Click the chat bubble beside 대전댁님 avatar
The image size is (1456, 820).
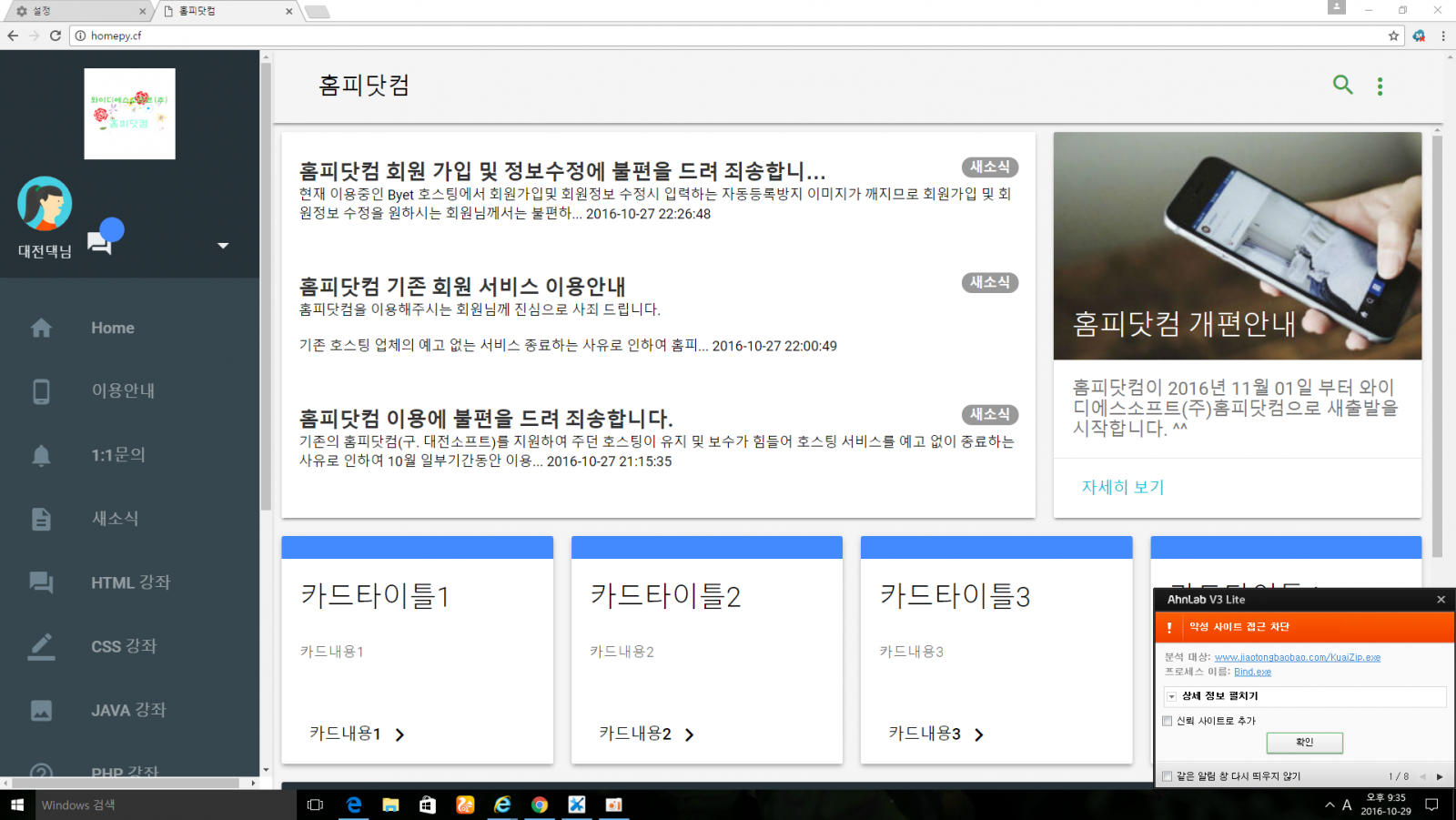click(x=102, y=241)
